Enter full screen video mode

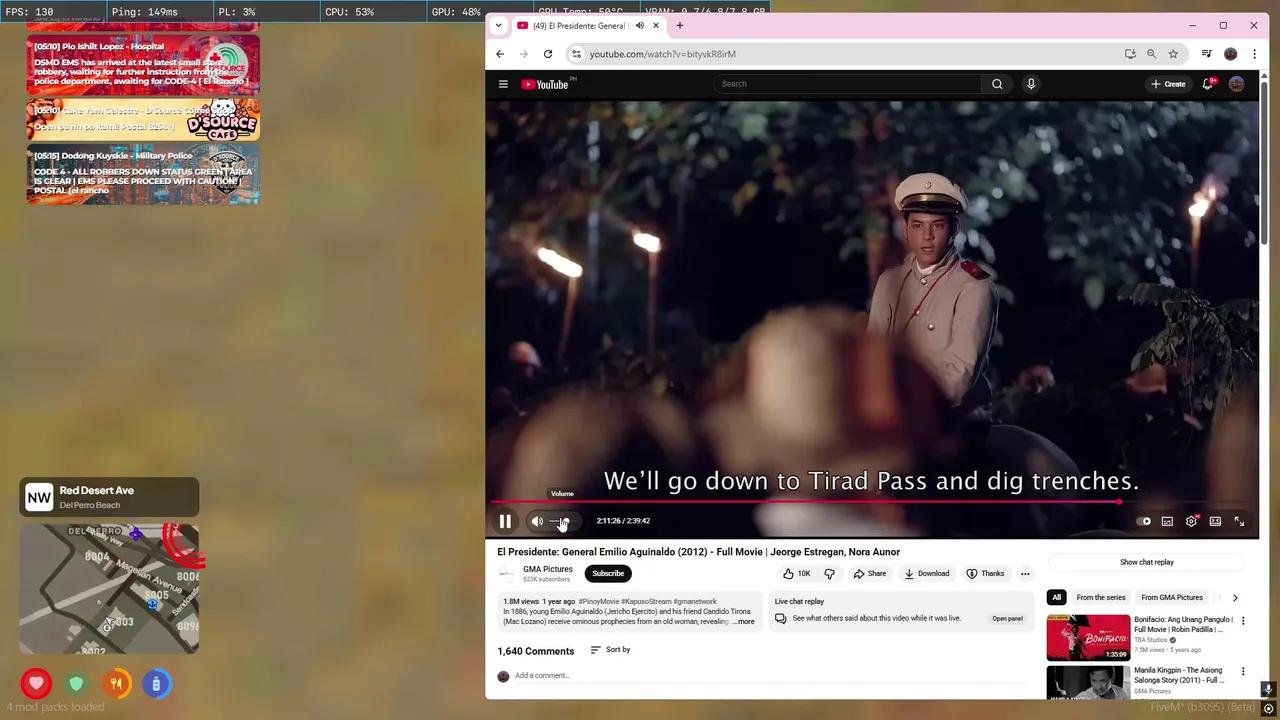click(x=1239, y=521)
